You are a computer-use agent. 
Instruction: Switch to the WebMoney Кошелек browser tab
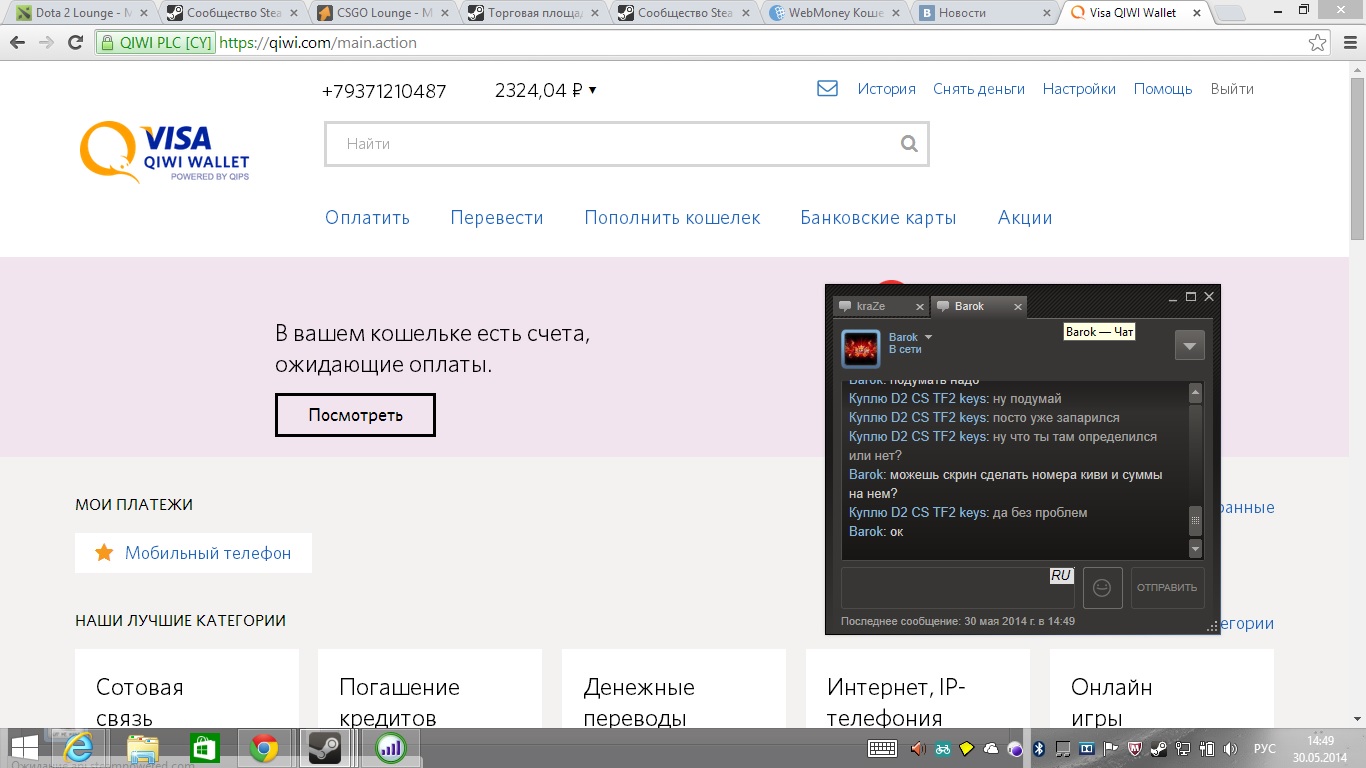coord(836,13)
